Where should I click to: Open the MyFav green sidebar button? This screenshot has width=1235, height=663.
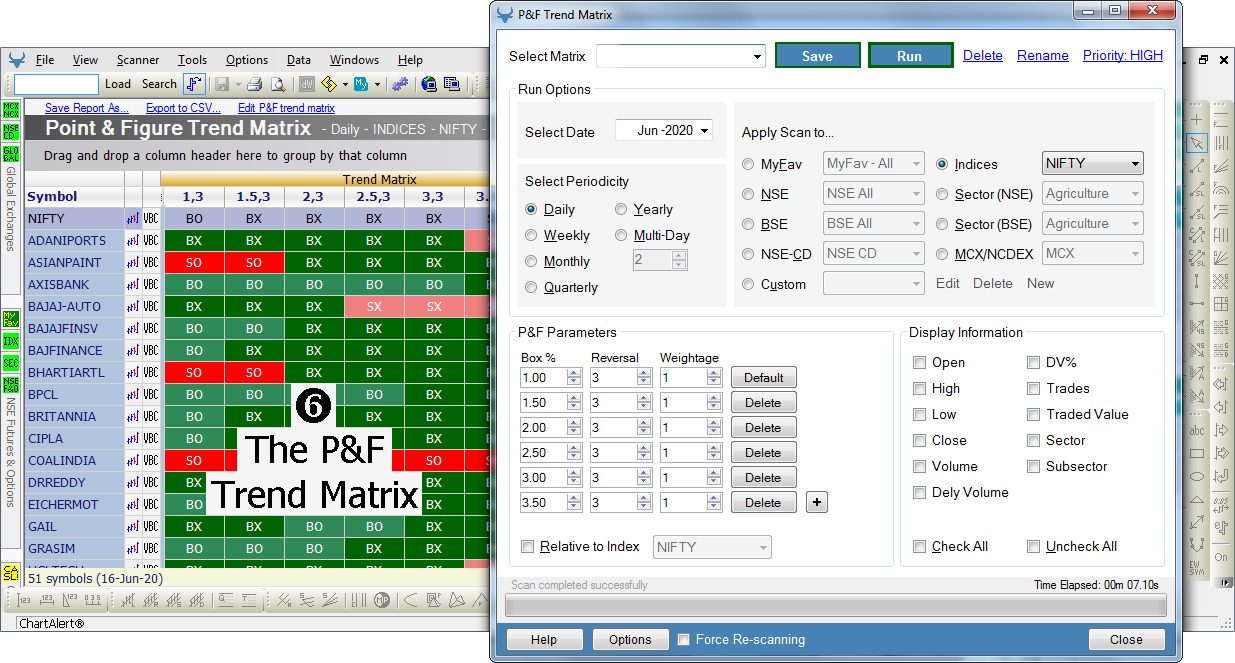[x=11, y=319]
